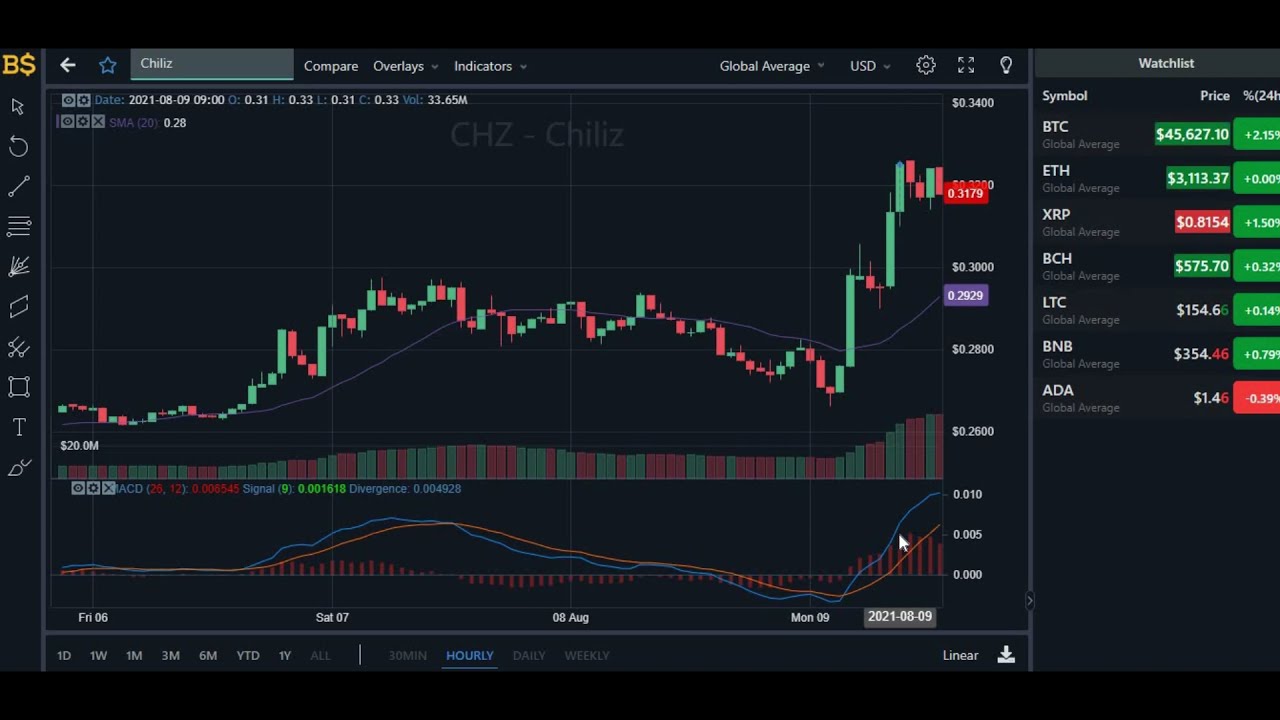Screen dimensions: 1280x720
Task: Select the parallelogram channel tool
Action: click(18, 307)
